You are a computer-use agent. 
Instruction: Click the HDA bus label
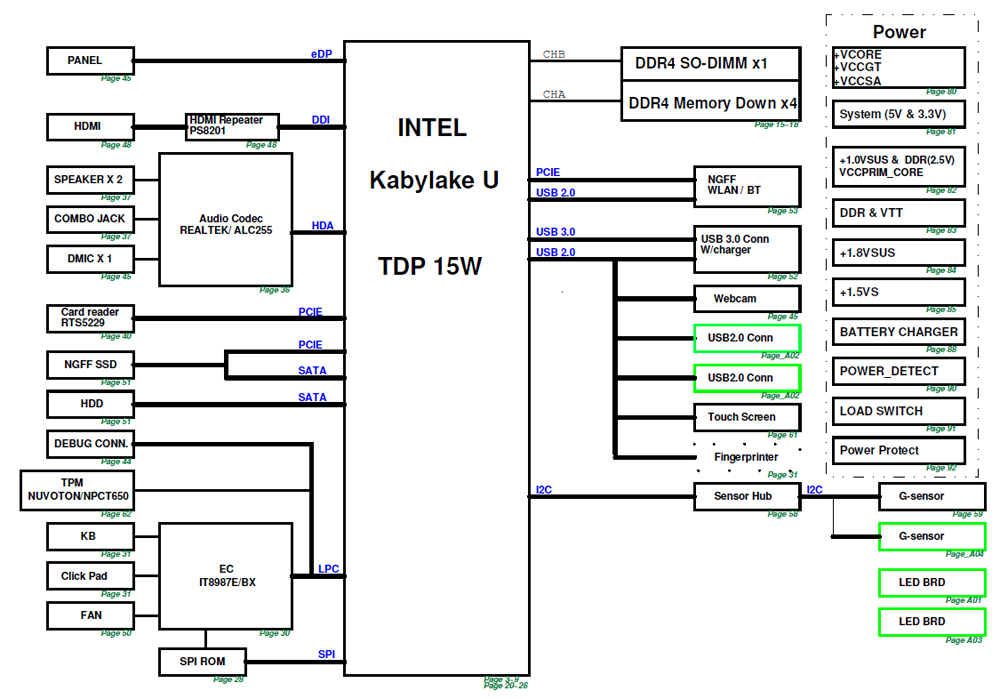[x=323, y=225]
